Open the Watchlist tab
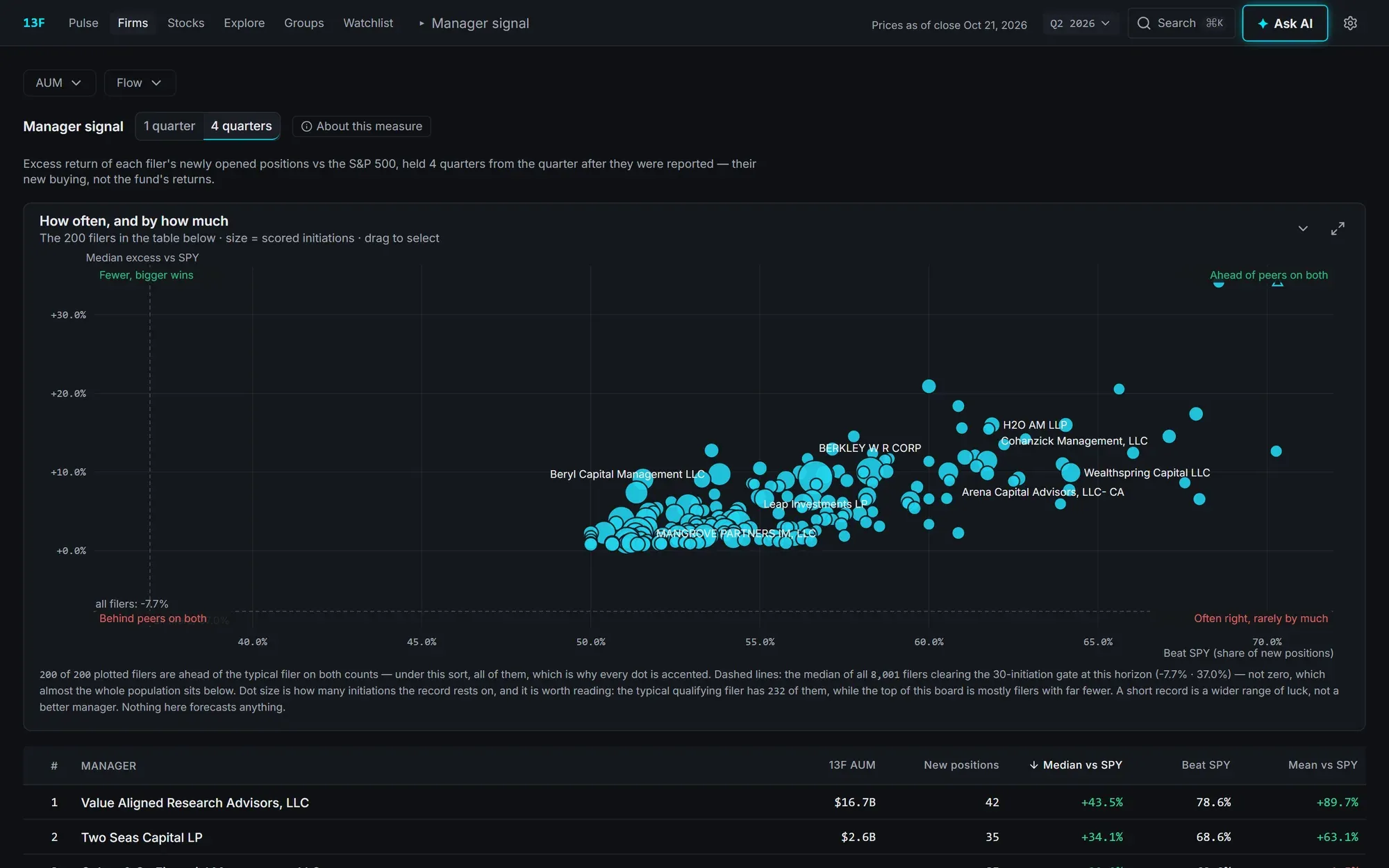The image size is (1389, 868). [x=368, y=23]
